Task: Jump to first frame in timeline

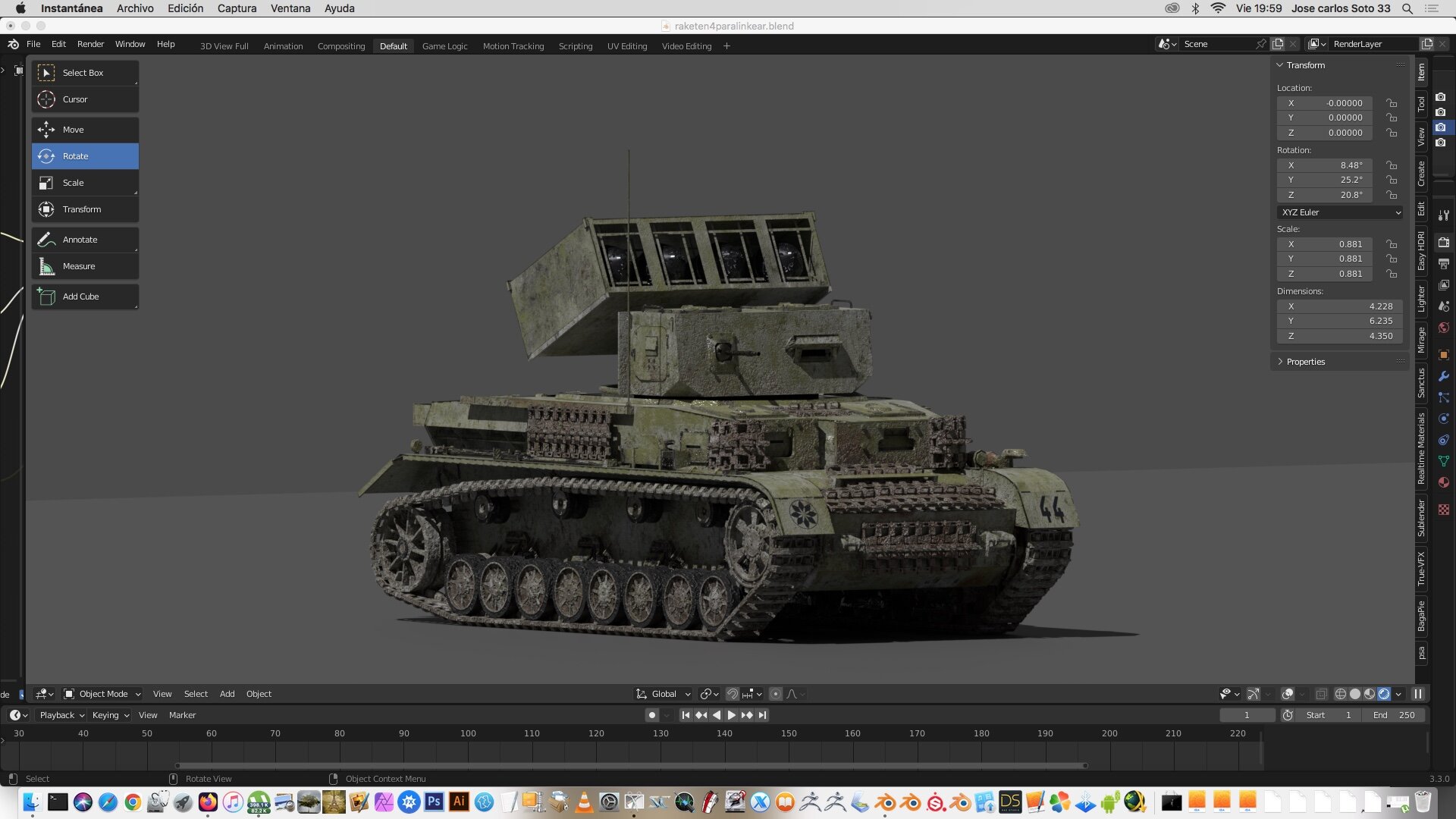Action: coord(686,715)
